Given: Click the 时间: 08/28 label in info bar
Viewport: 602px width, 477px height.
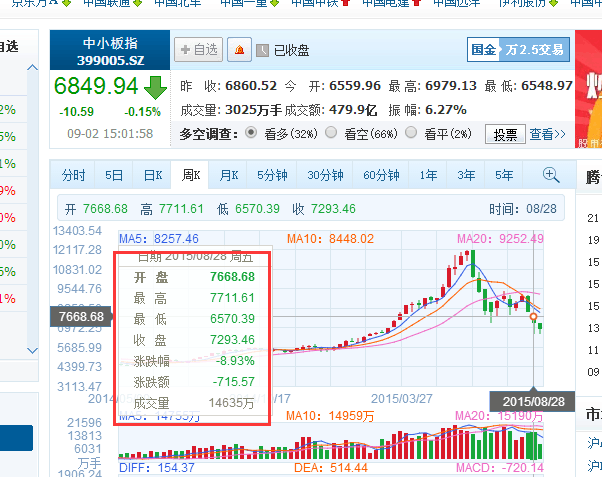Looking at the screenshot, I should pos(523,209).
